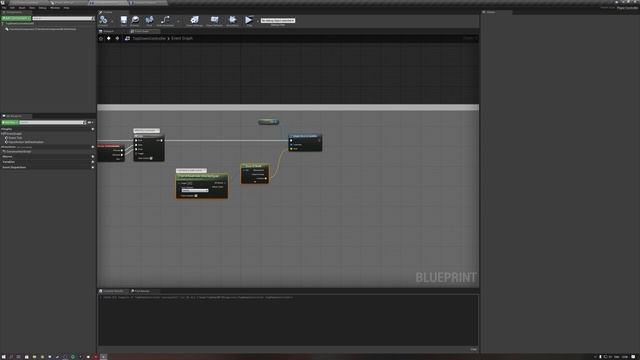Image resolution: width=640 pixels, height=360 pixels.
Task: Click the green Add Component button
Action: pyautogui.click(x=16, y=18)
